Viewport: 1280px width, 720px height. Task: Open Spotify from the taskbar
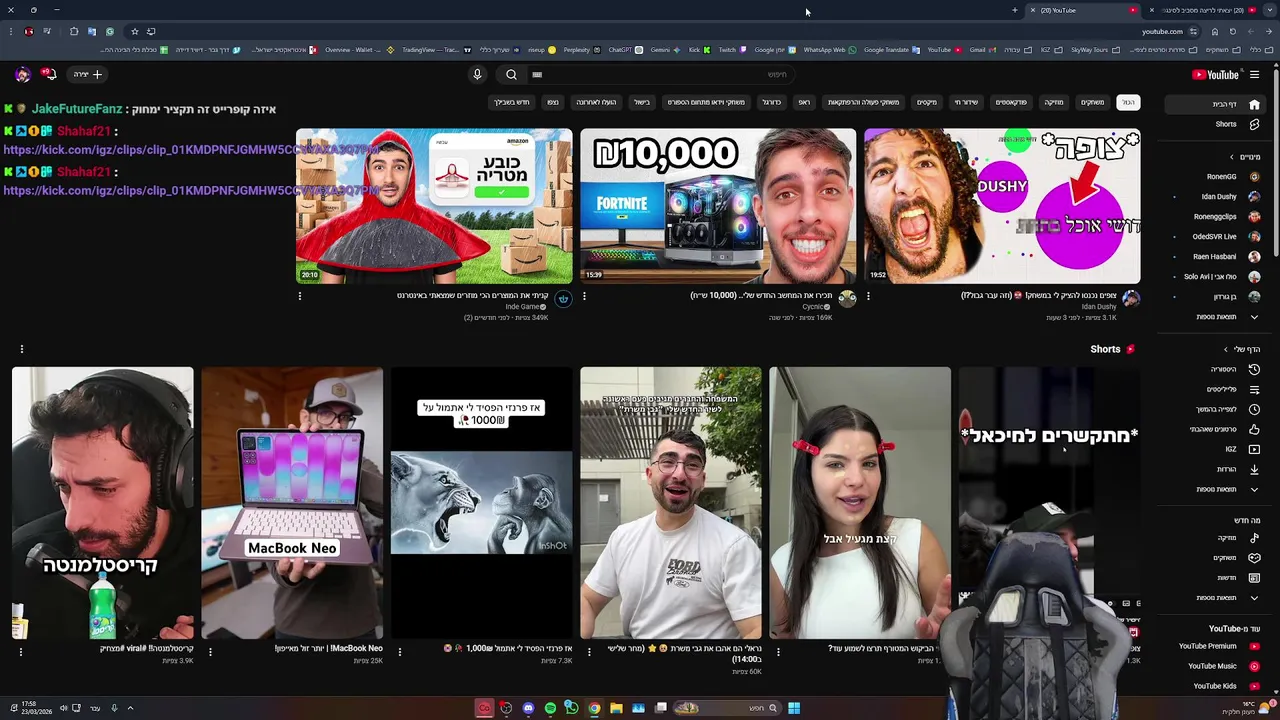[x=550, y=708]
